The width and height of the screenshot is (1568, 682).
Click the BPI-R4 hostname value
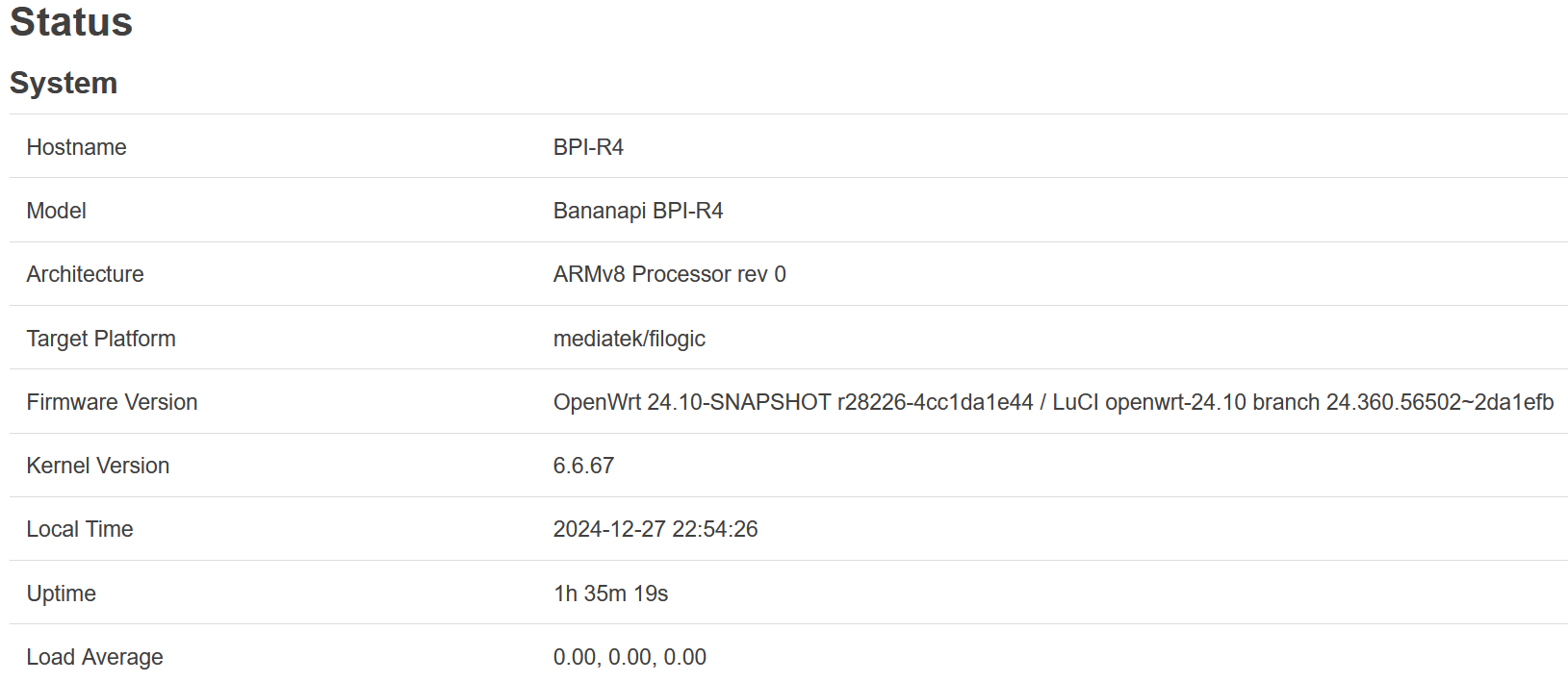[x=588, y=147]
